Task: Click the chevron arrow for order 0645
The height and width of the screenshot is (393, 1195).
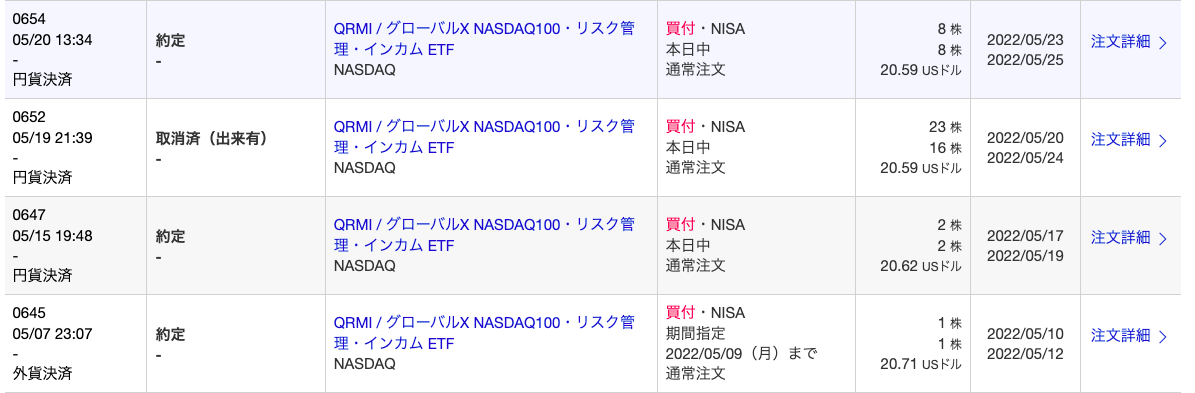Action: point(1162,336)
